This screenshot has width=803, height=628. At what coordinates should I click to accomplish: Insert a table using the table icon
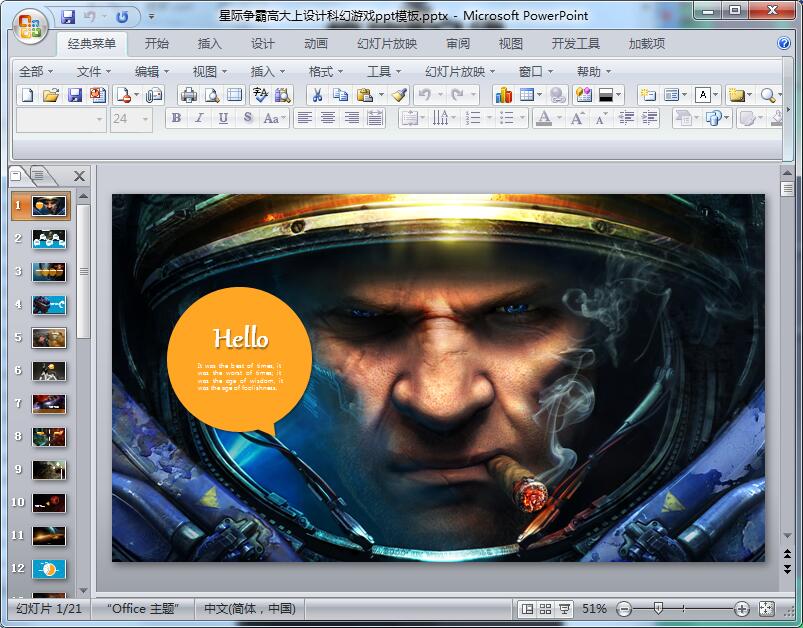click(x=526, y=95)
